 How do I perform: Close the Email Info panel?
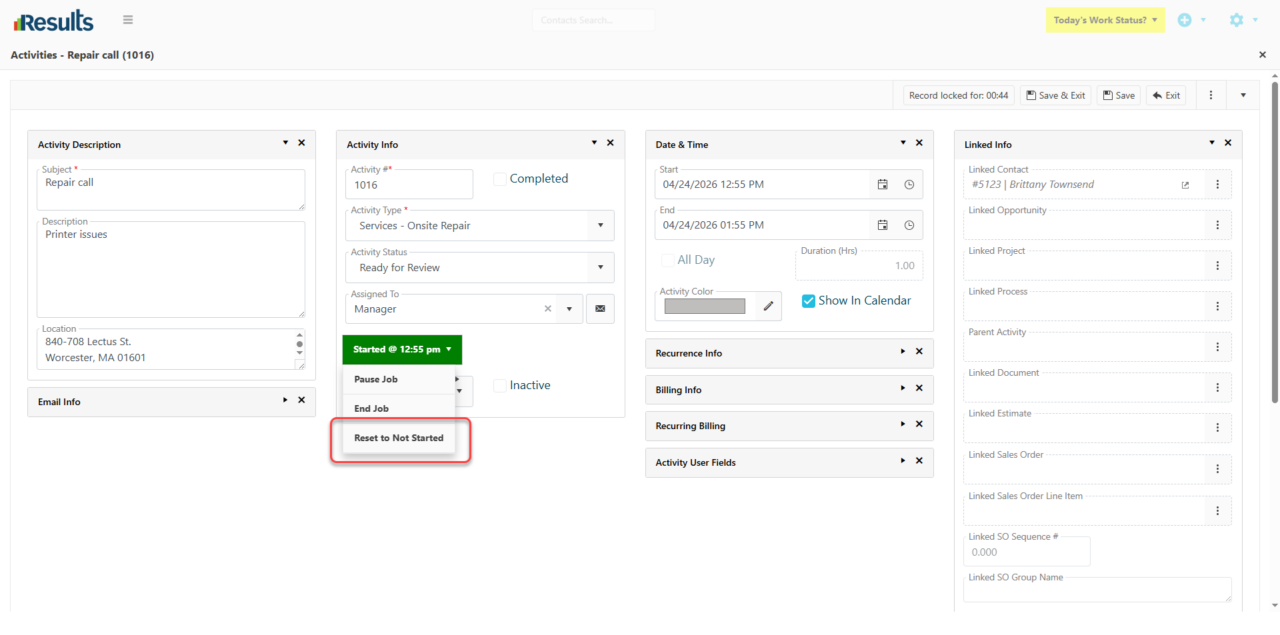tap(301, 400)
